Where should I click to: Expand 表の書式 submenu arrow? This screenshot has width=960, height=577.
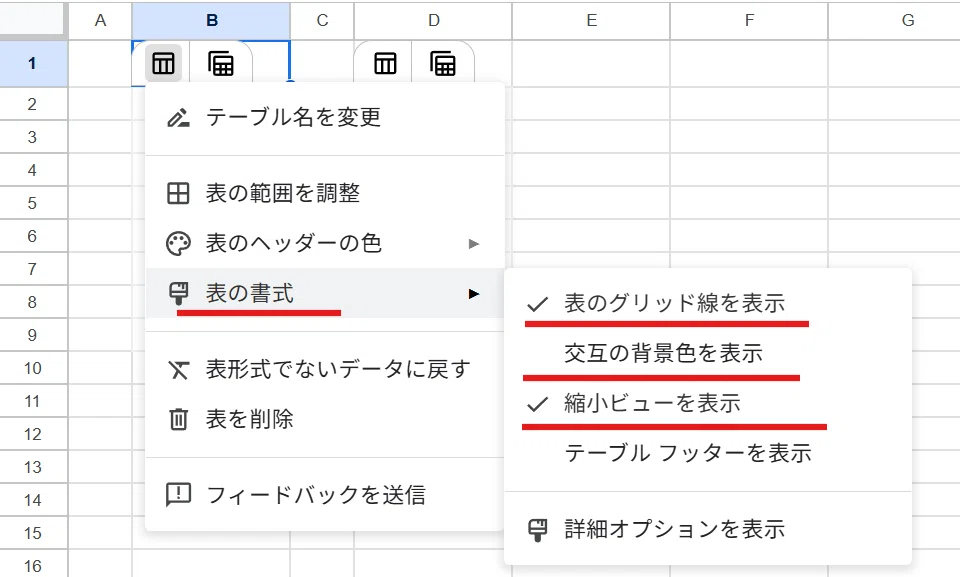[x=473, y=294]
